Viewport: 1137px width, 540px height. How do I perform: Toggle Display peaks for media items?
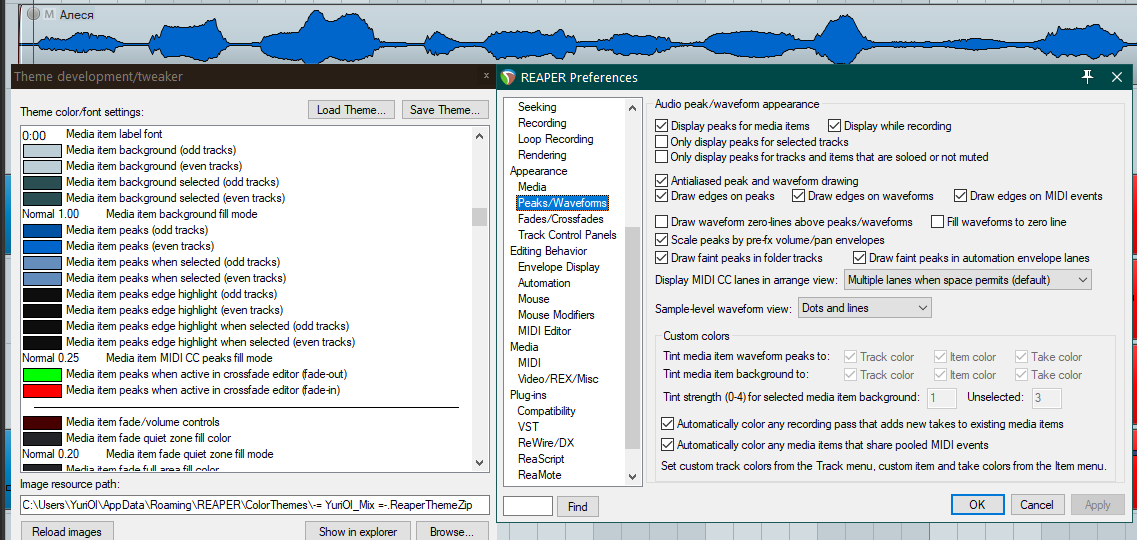(661, 125)
